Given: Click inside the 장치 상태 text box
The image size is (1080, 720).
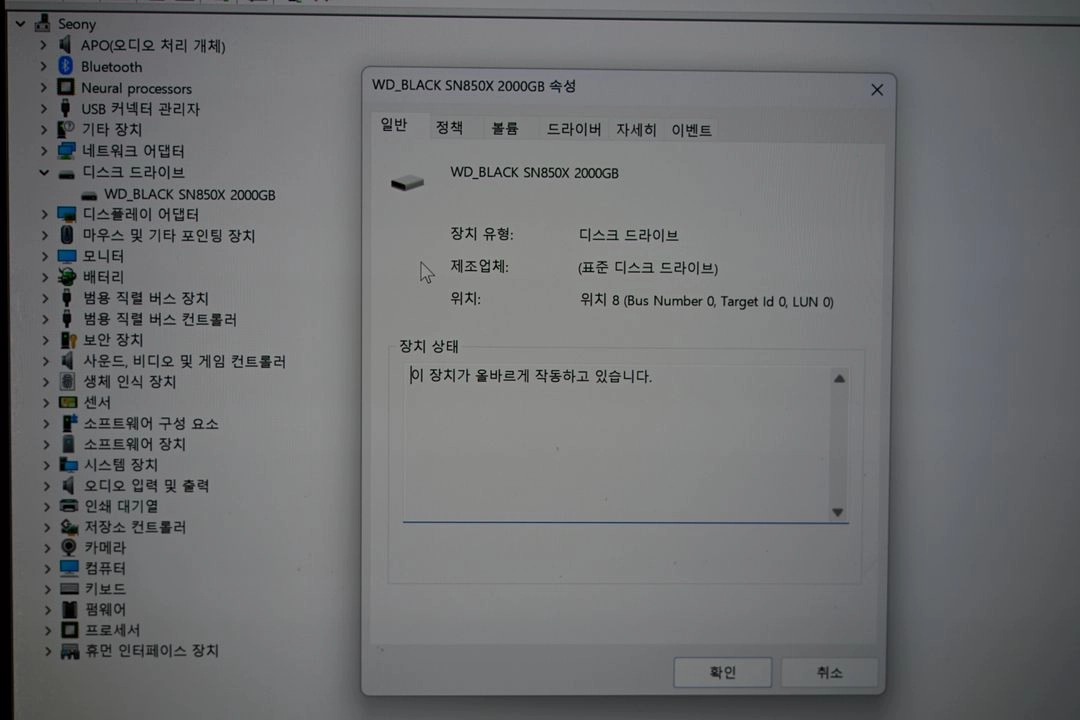Looking at the screenshot, I should click(x=616, y=444).
